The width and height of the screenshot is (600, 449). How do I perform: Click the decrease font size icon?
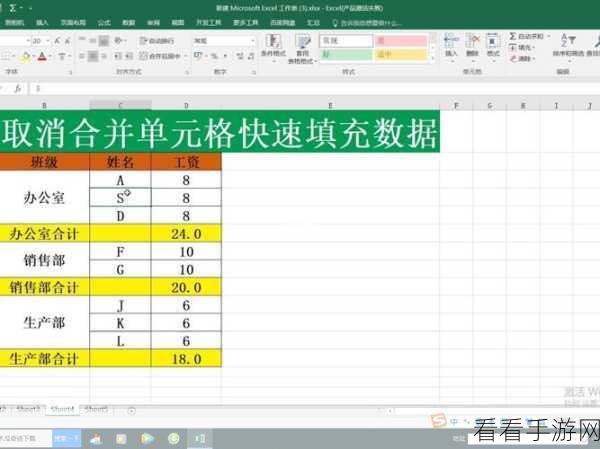click(x=67, y=41)
